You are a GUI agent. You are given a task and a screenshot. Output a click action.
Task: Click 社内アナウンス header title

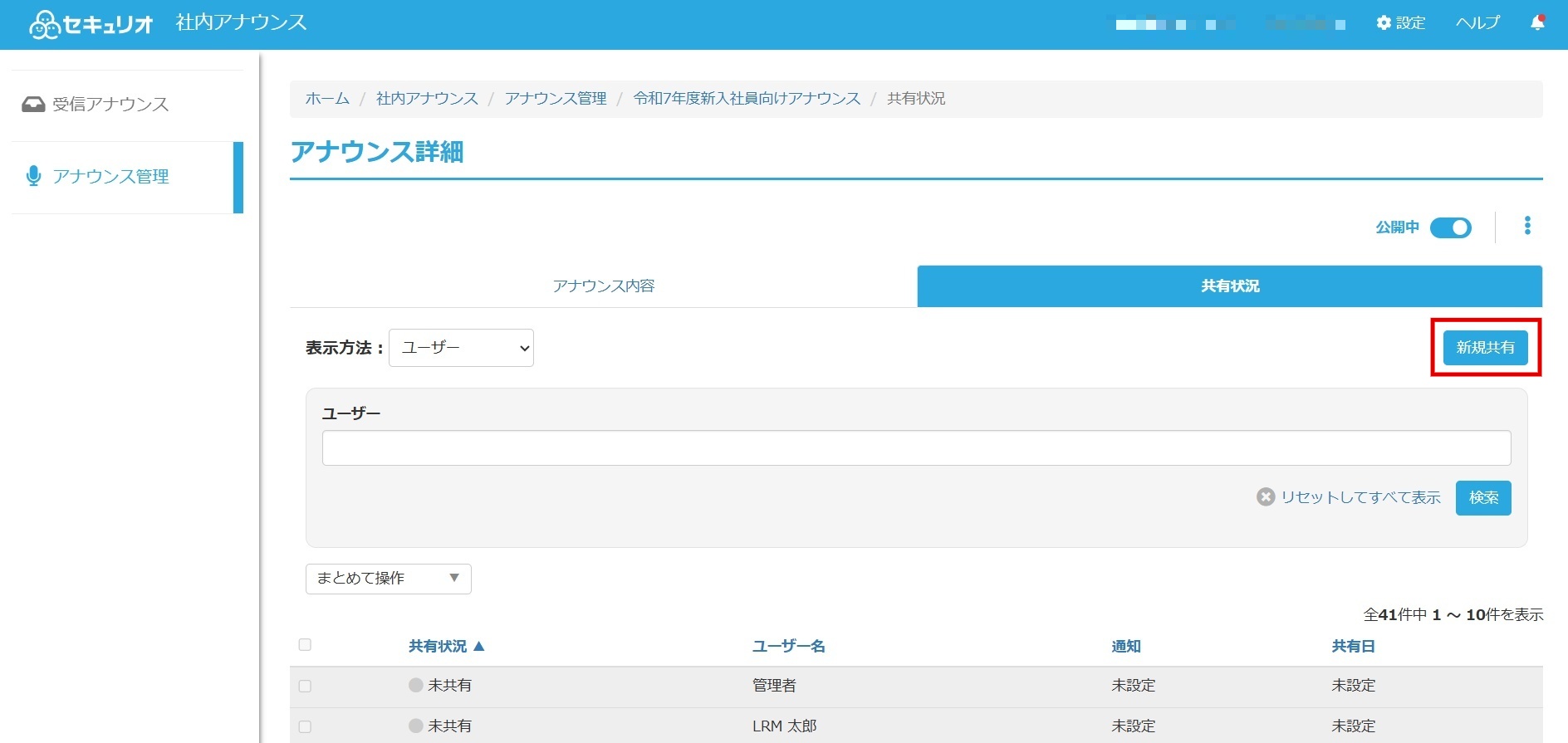(x=242, y=23)
